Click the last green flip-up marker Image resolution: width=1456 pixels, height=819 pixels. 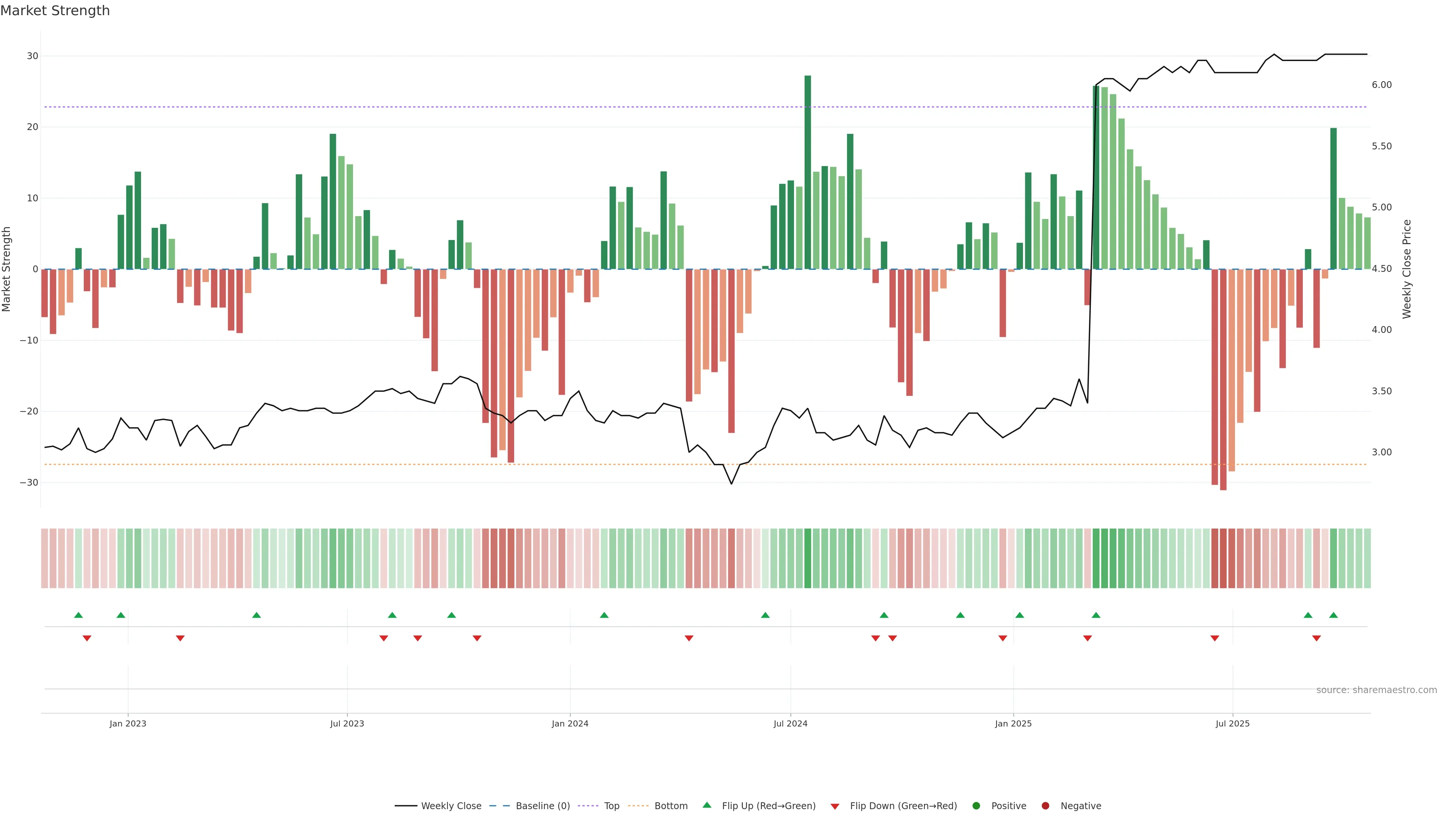point(1334,615)
